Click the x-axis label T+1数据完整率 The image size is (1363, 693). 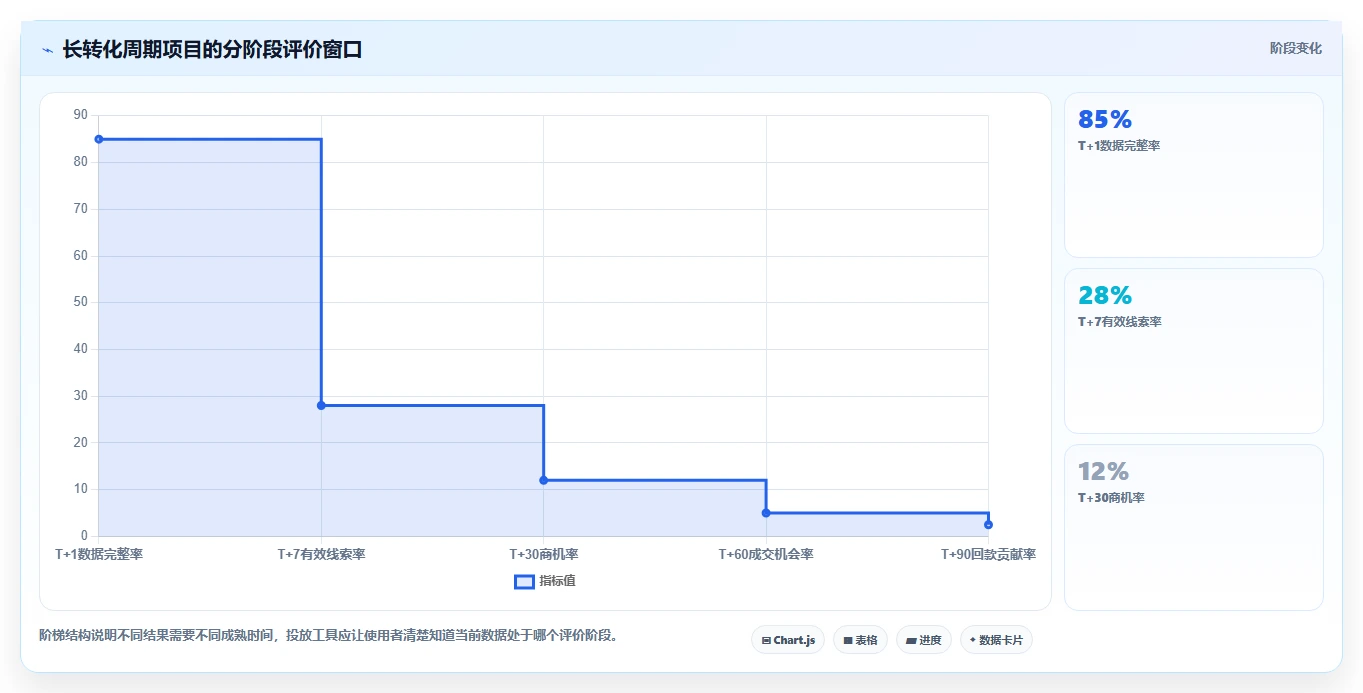point(99,554)
